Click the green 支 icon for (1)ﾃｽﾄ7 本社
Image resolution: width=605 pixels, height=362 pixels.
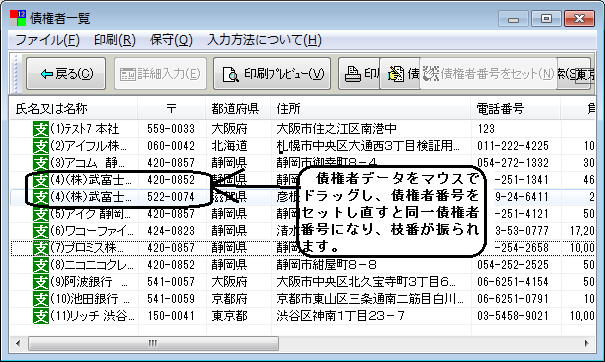pos(41,129)
